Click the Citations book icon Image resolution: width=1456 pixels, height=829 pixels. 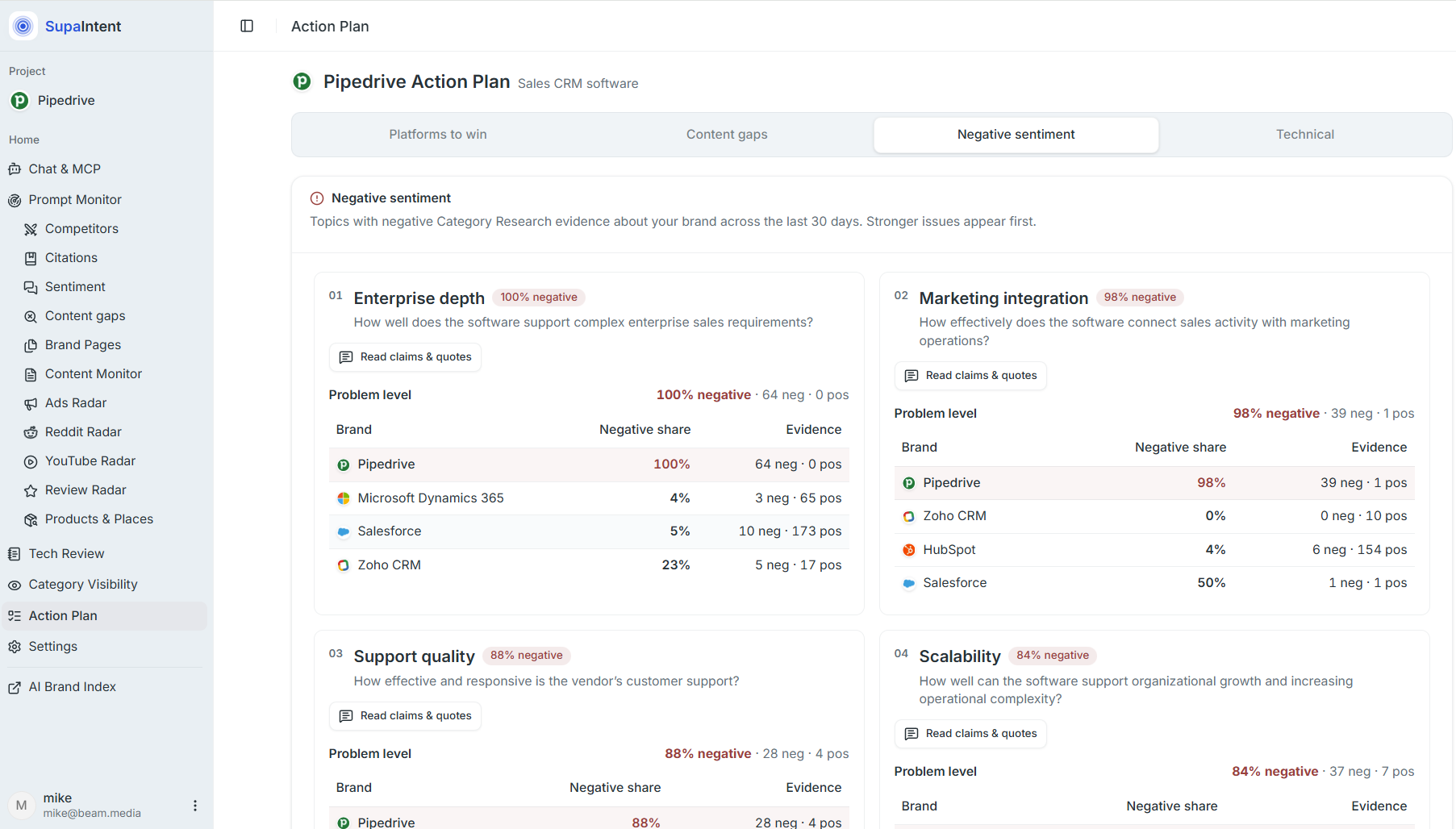click(x=31, y=258)
